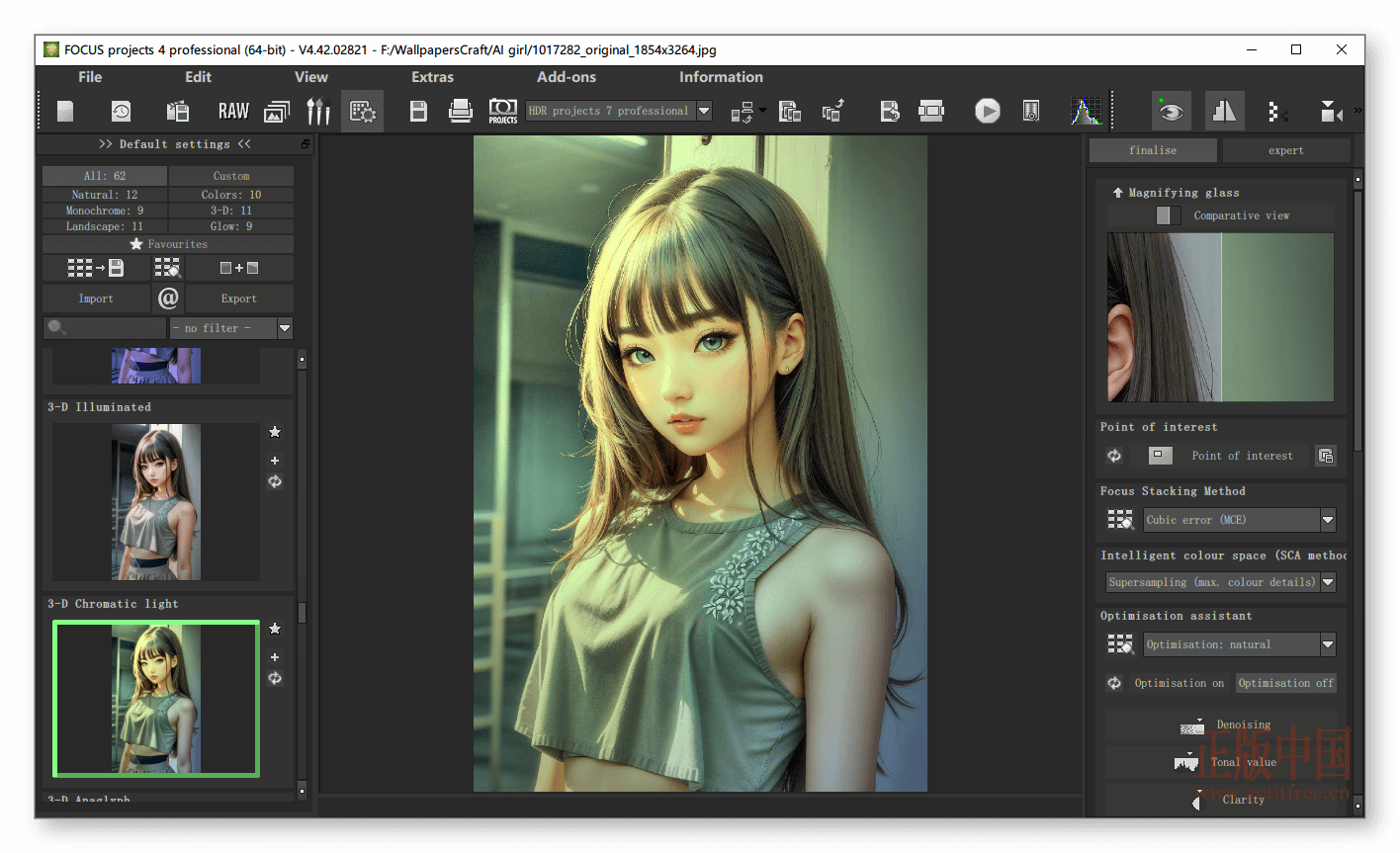The image size is (1400, 853).
Task: Switch to the finalise tab
Action: pos(1153,150)
